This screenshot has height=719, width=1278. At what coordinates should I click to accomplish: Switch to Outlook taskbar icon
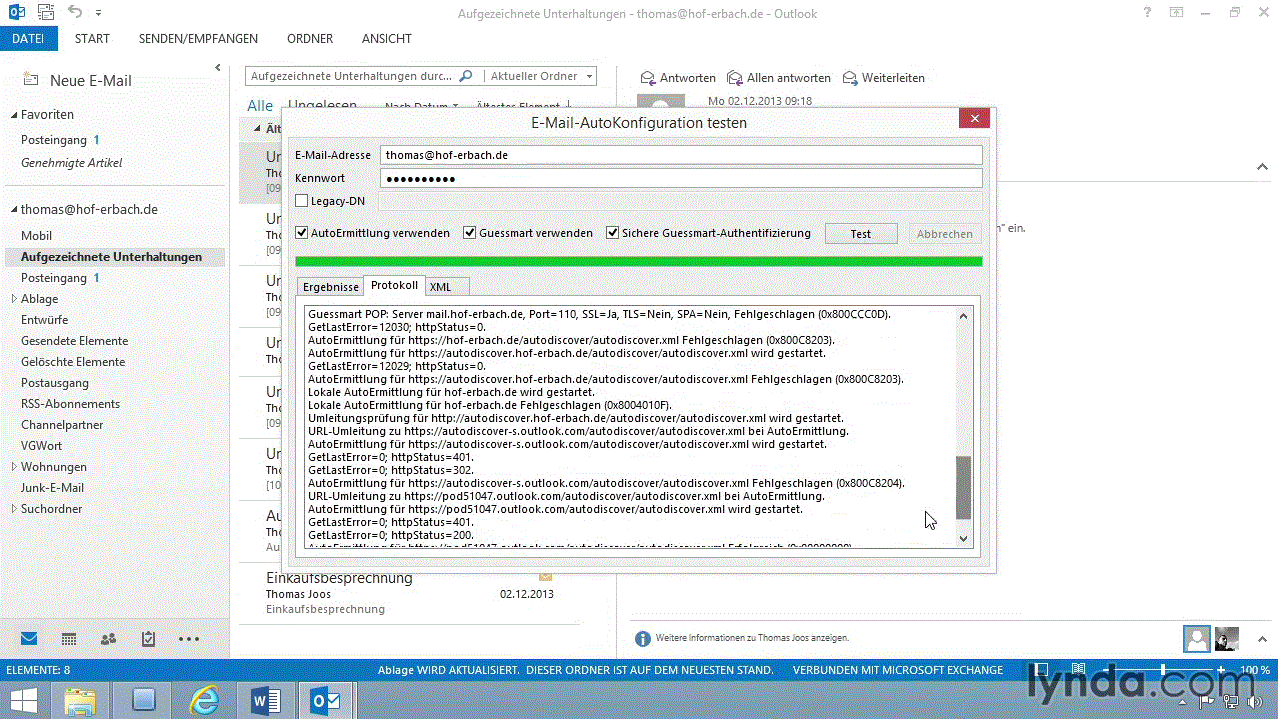(x=326, y=700)
